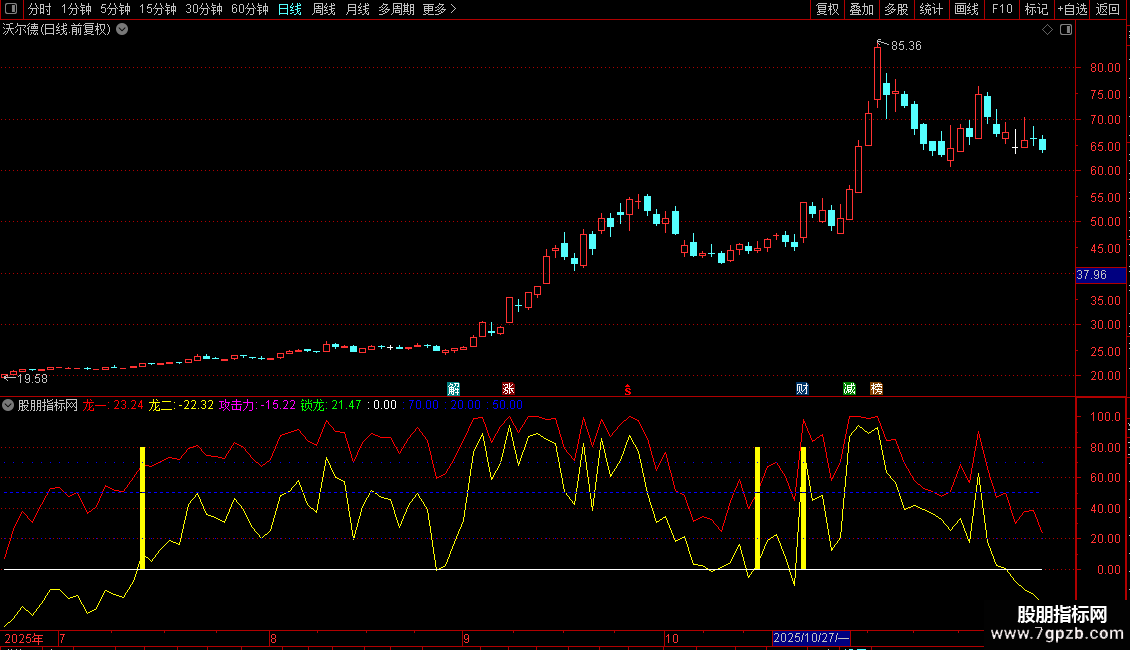Screen dimensions: 1130x650
Task: Click the 锁龙: 21.47 indicator value
Action: [x=331, y=405]
